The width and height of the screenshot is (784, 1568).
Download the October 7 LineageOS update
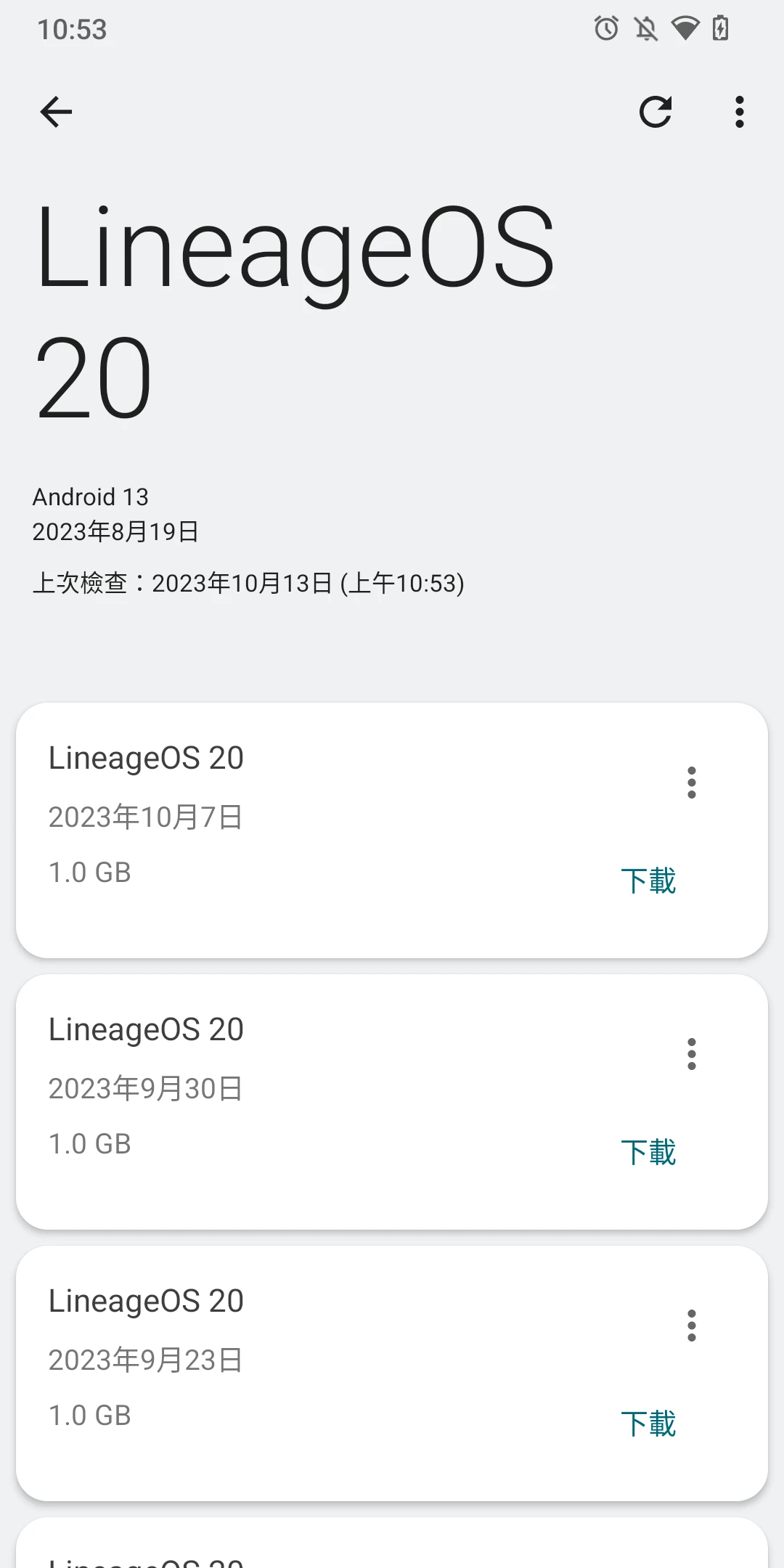tap(648, 881)
